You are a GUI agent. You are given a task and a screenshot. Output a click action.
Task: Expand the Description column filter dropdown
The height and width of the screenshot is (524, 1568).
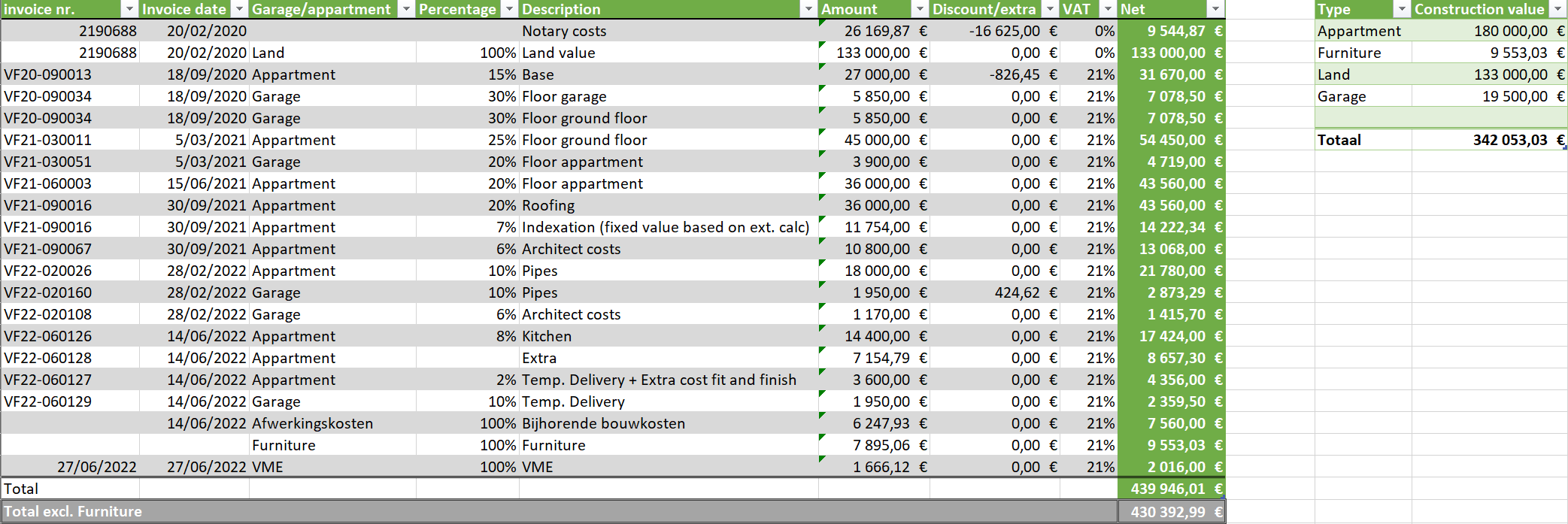point(808,9)
